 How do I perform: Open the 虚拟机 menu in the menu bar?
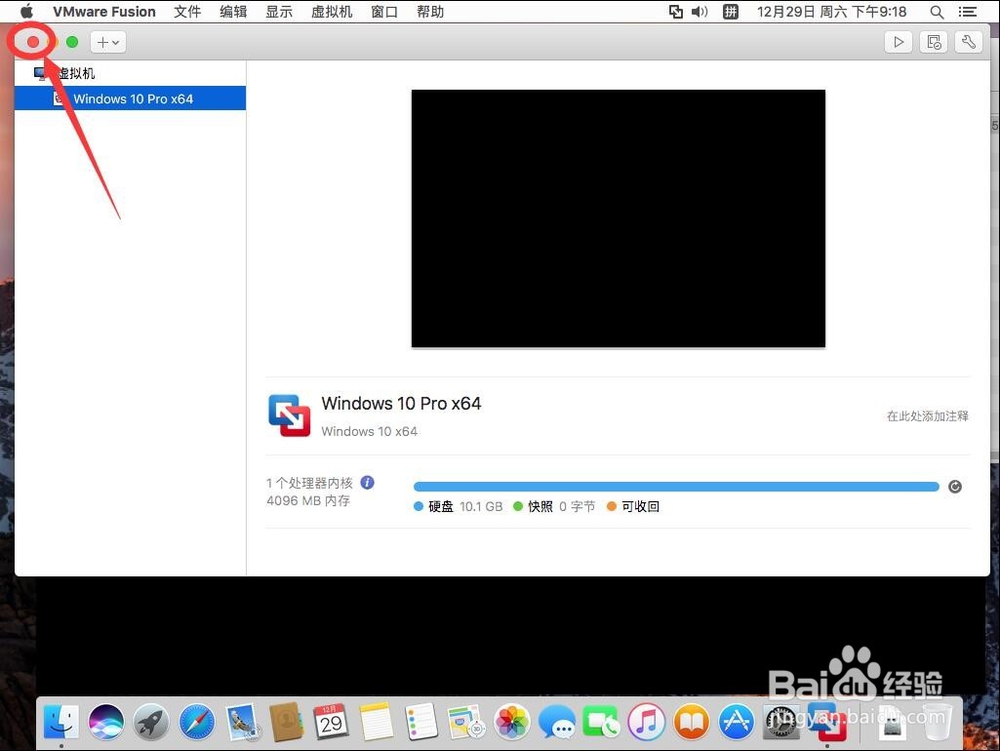tap(332, 11)
